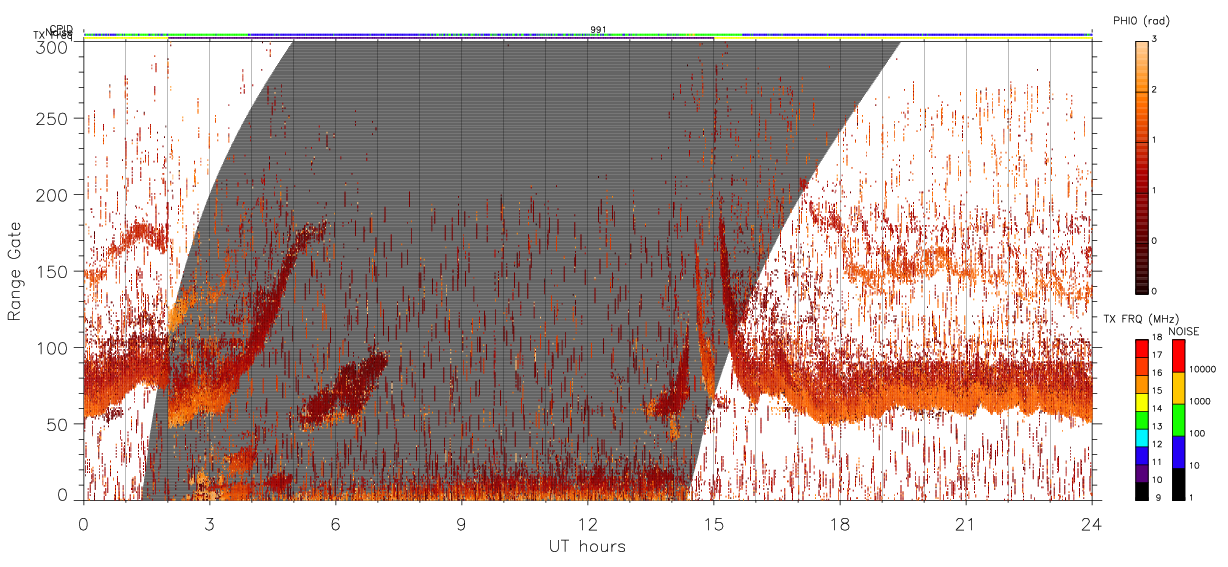1228x567 pixels.
Task: Click the red 17–18 MHz TX FRQ swatch
Action: click(1142, 349)
